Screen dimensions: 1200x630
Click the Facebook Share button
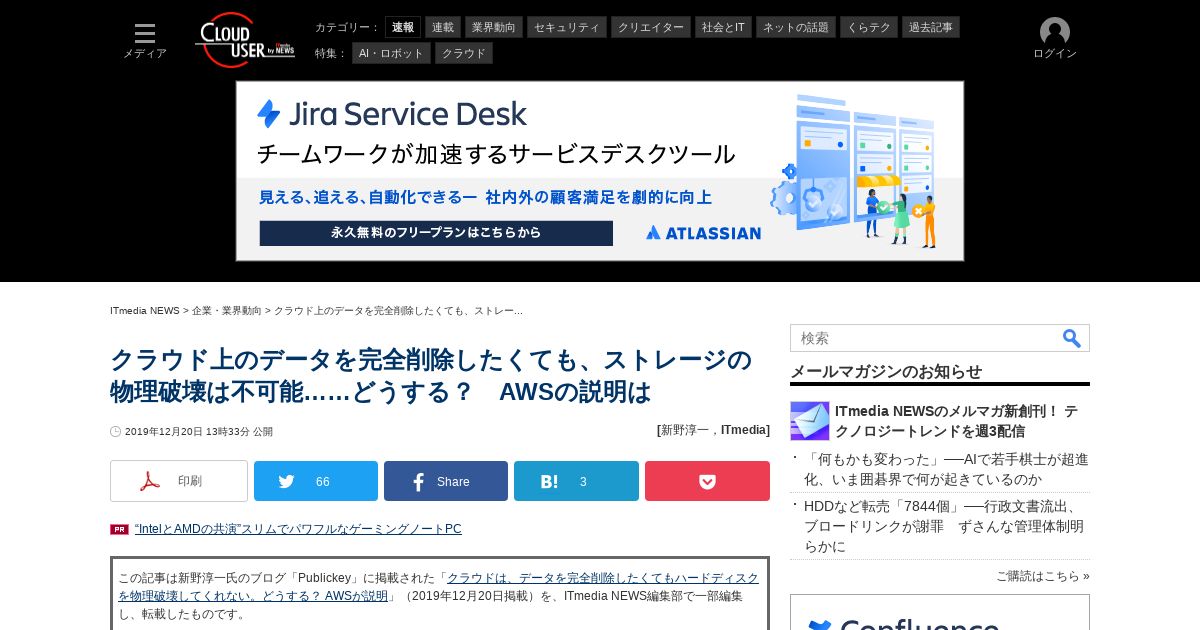click(x=446, y=481)
